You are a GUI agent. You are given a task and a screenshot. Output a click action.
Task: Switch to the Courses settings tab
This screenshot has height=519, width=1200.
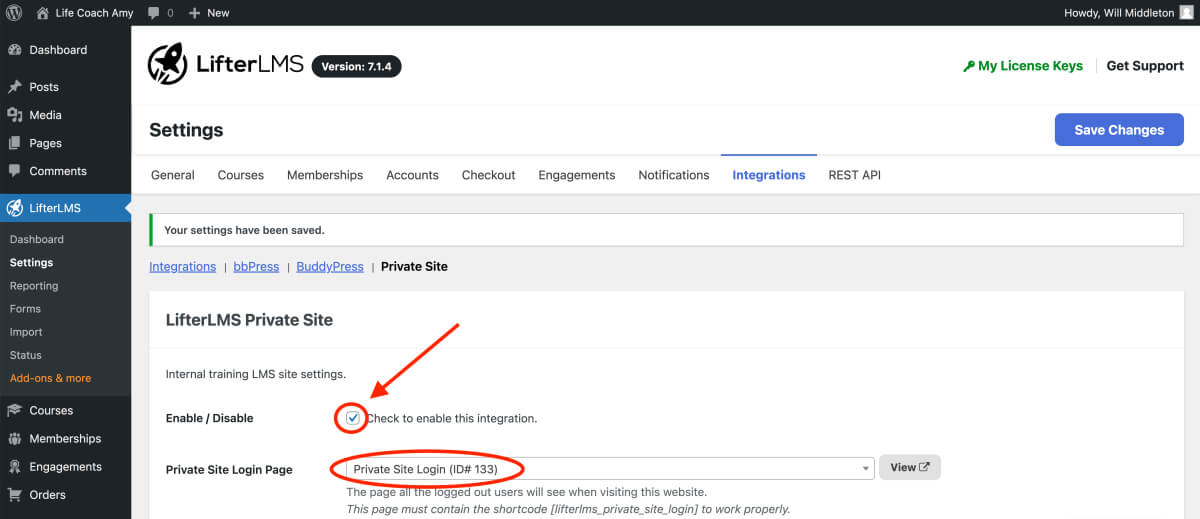pos(241,175)
